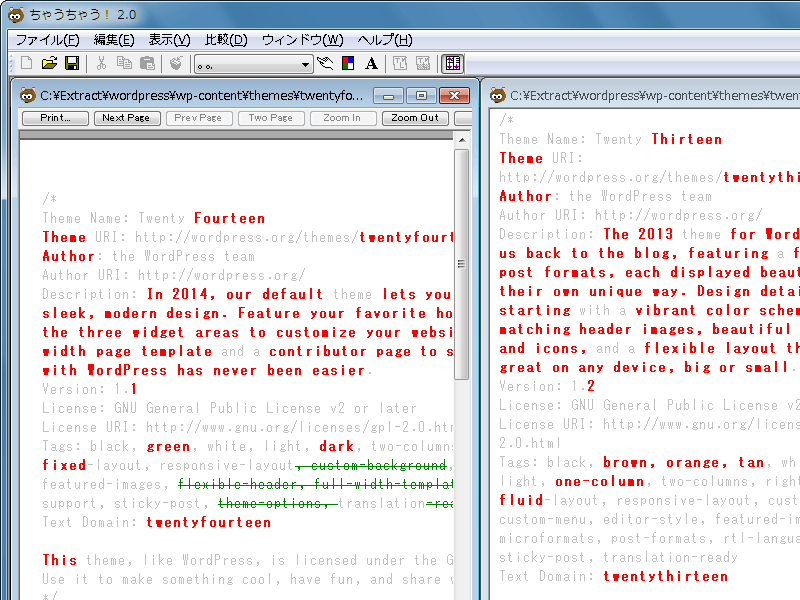Click the preview vertical scrollbar thumb
This screenshot has height=600, width=800.
tap(462, 264)
